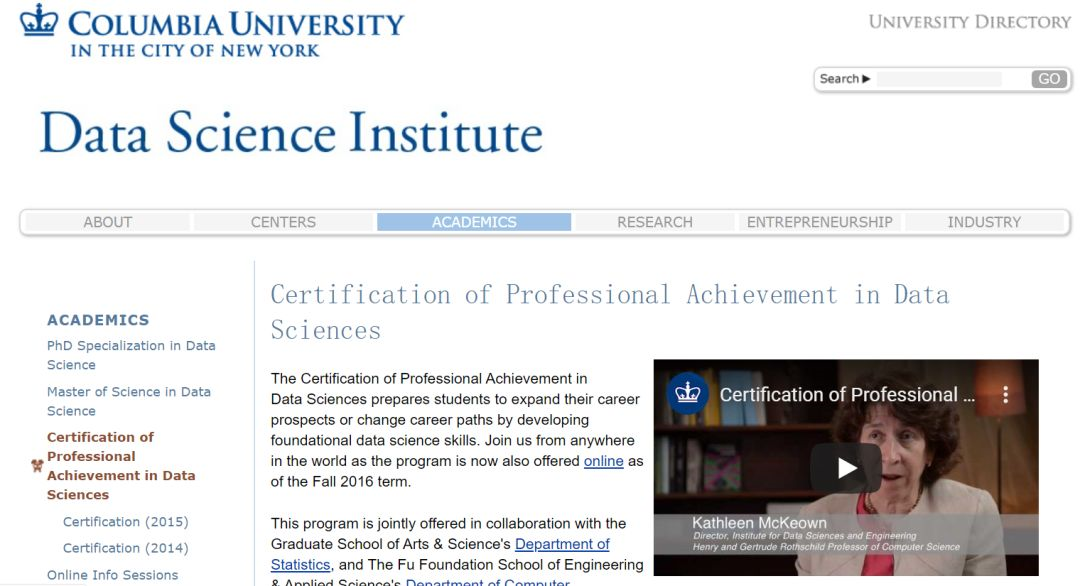This screenshot has width=1080, height=586.
Task: Open the ABOUT navigation tab
Action: click(107, 222)
